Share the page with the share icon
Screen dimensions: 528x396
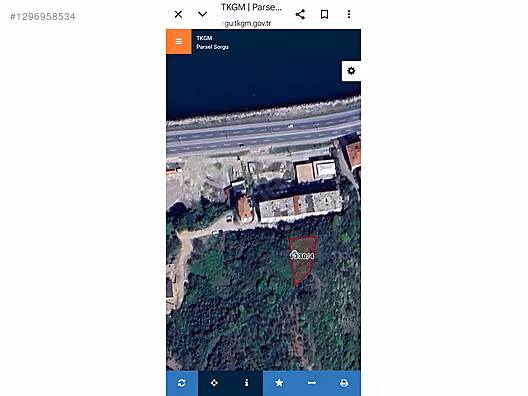pyautogui.click(x=300, y=14)
